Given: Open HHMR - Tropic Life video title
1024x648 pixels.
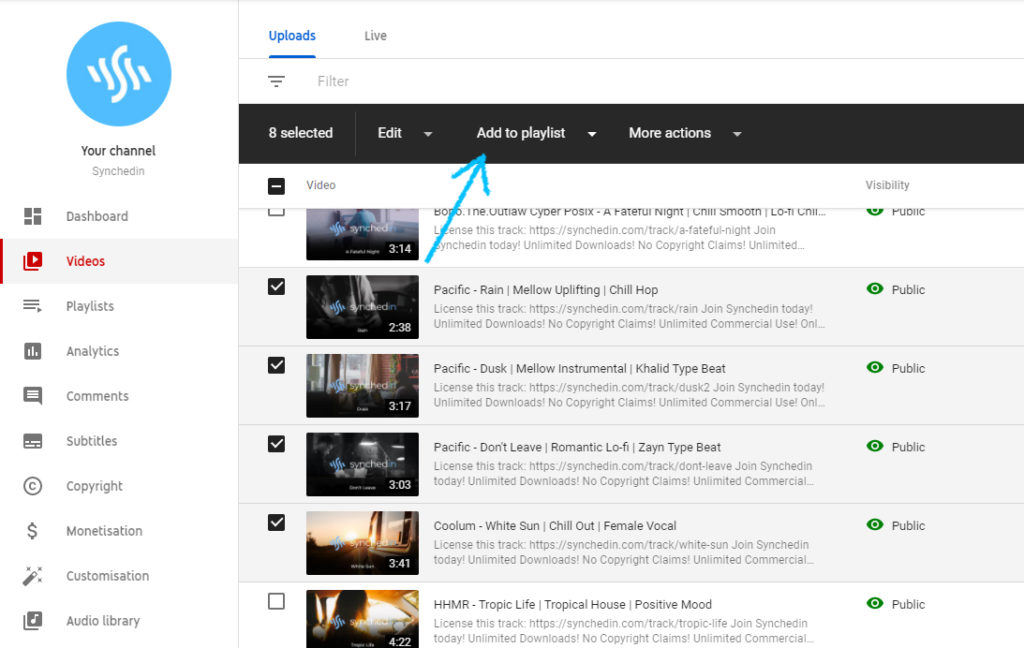Looking at the screenshot, I should [573, 604].
